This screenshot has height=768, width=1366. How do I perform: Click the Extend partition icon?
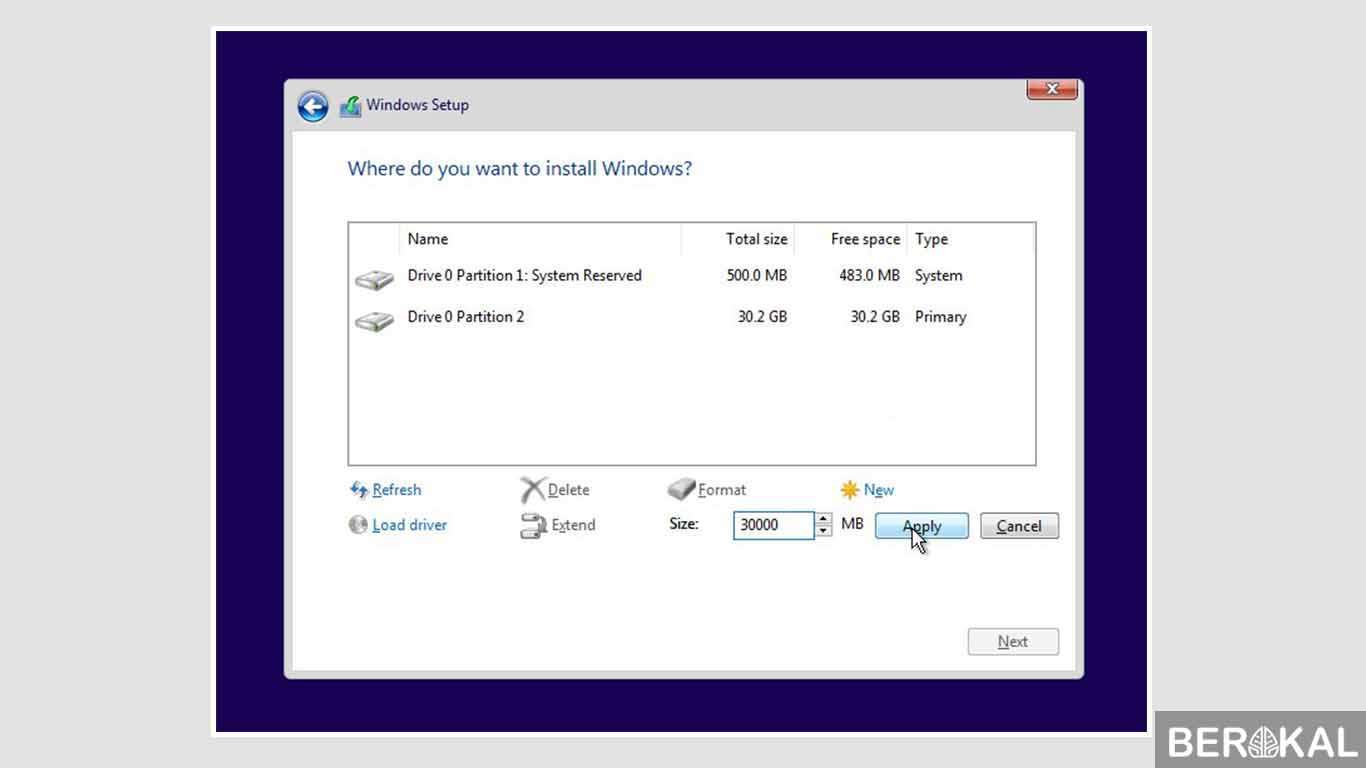(533, 526)
